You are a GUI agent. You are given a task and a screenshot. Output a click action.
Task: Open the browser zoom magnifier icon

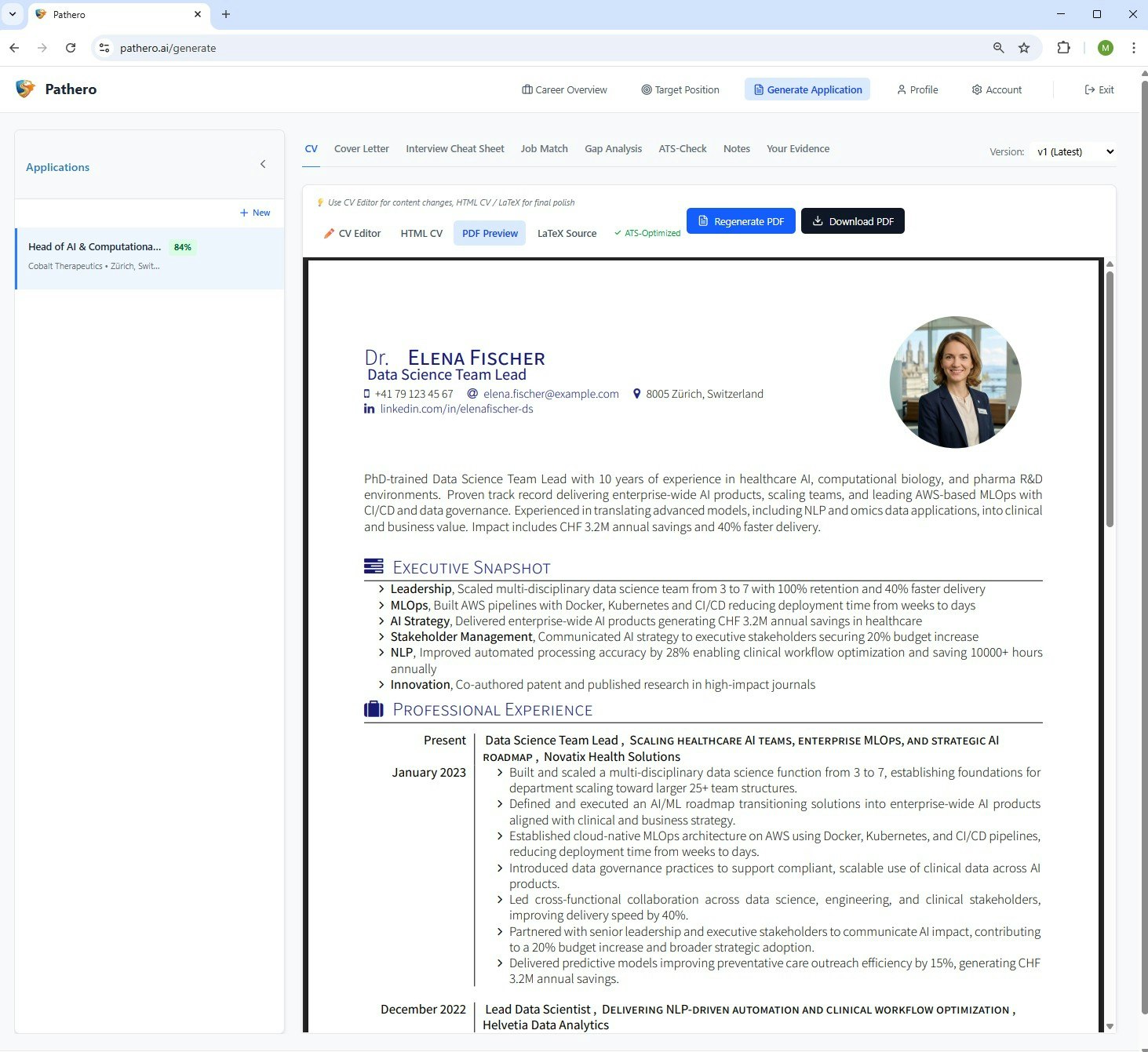click(x=998, y=48)
